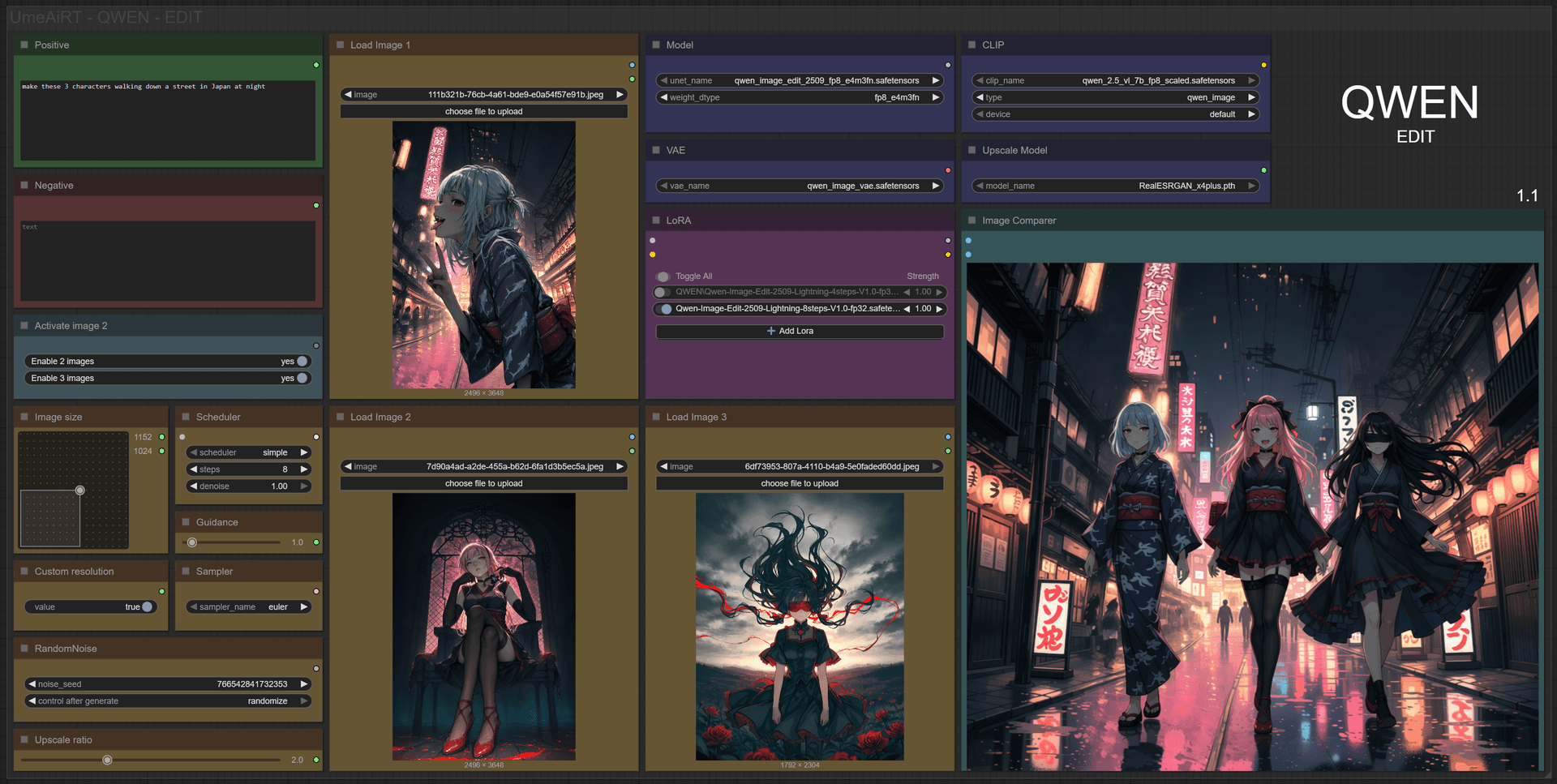Open control after generate randomize dropdown
Viewport: 1557px width, 784px height.
(168, 700)
